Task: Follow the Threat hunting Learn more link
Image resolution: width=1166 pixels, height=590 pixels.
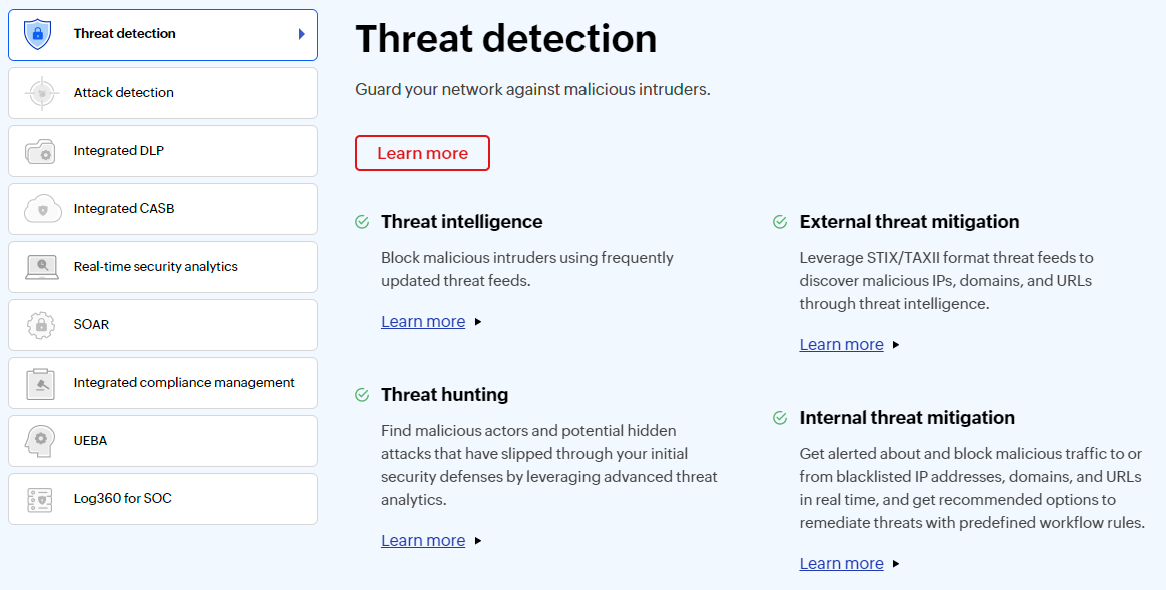Action: click(423, 541)
